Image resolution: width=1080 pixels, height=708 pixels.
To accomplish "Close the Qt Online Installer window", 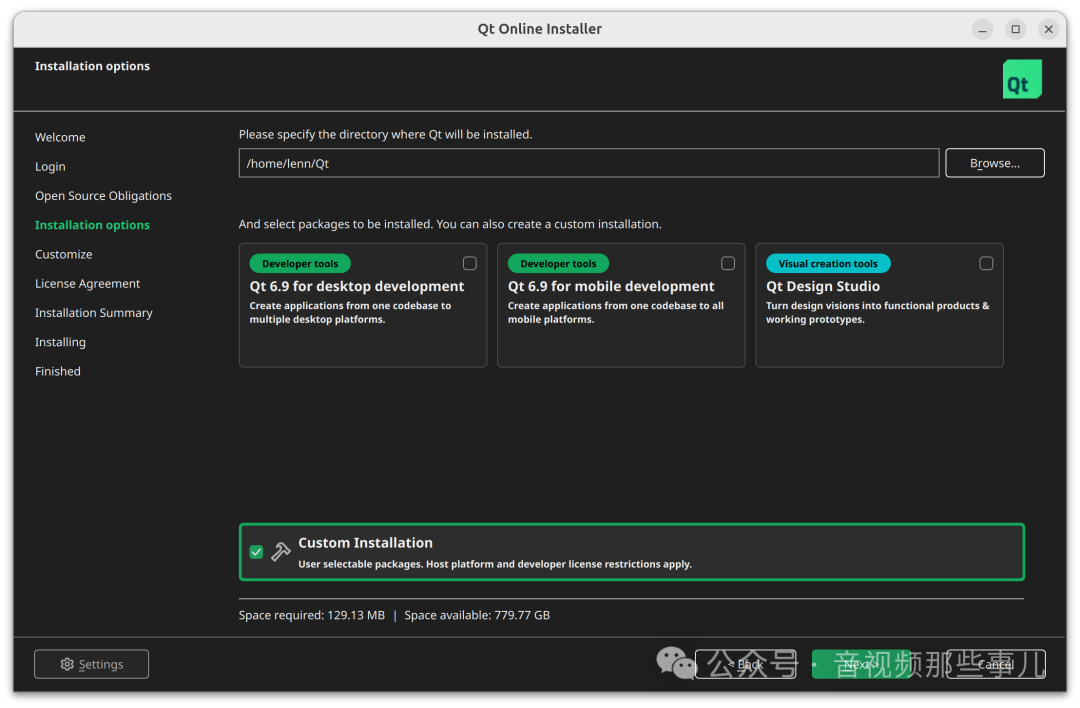I will [x=1048, y=29].
